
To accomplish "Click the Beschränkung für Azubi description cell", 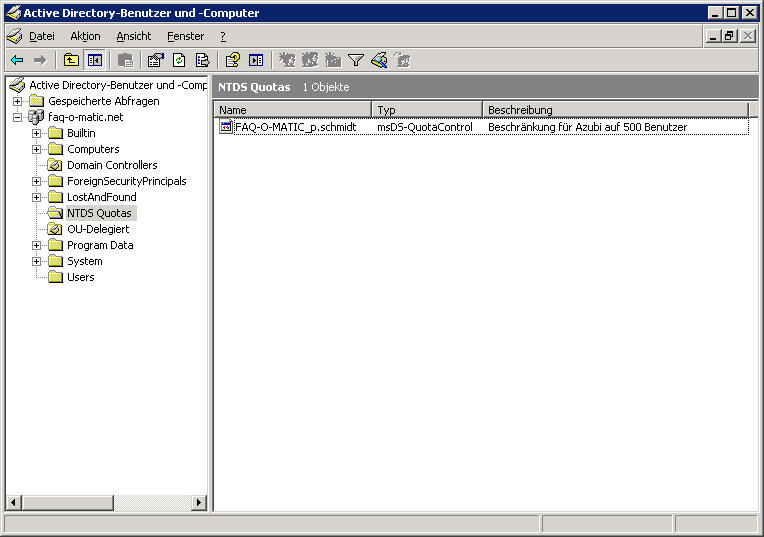I will (588, 127).
